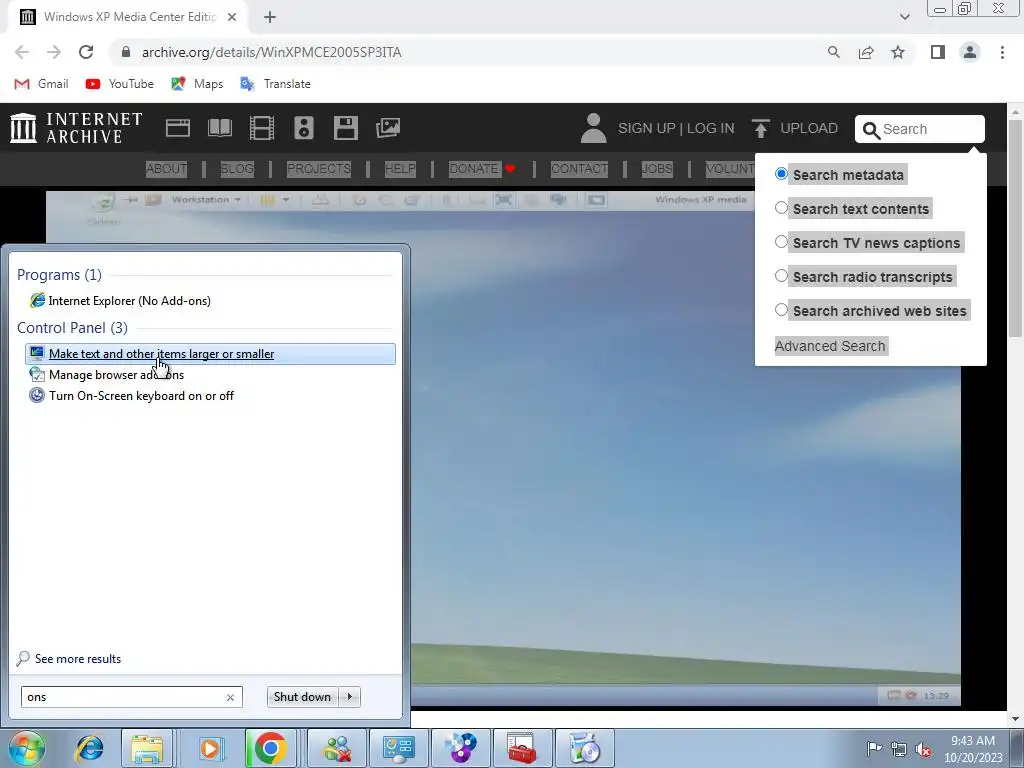The height and width of the screenshot is (768, 1024).
Task: Open CONTACT in the archive nav bar
Action: pyautogui.click(x=579, y=168)
